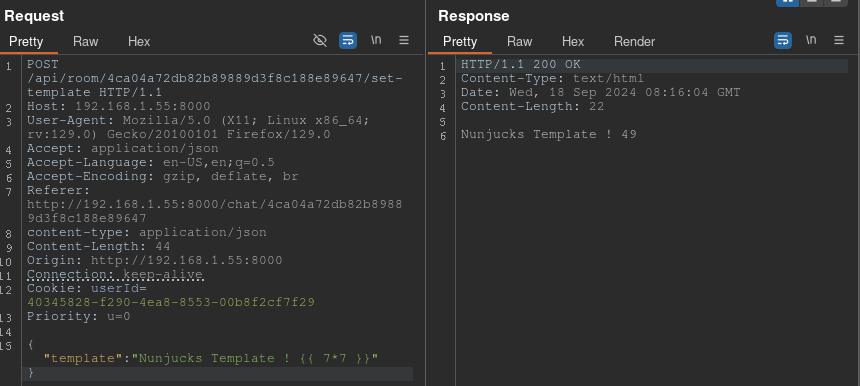Screen dimensions: 860x386
Task: Select the rightmost panel layout icon
Action: tap(835, 2)
